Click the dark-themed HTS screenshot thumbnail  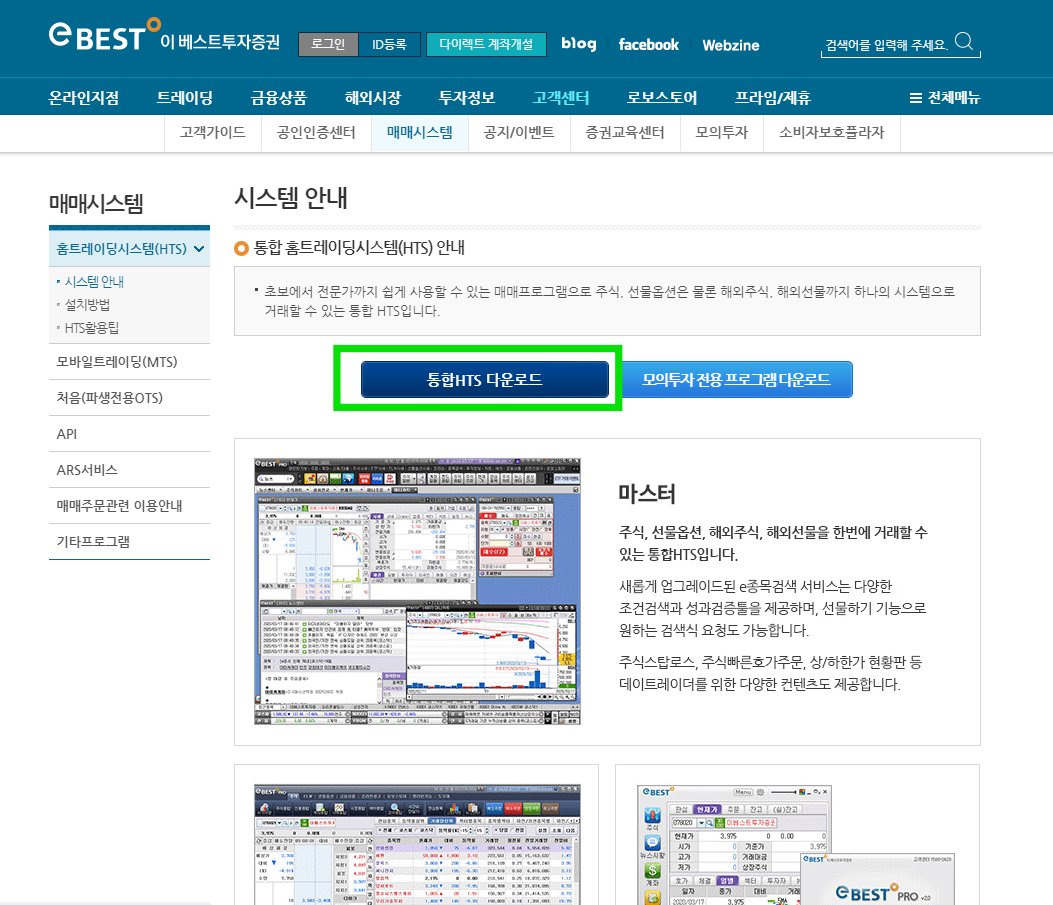click(x=417, y=844)
